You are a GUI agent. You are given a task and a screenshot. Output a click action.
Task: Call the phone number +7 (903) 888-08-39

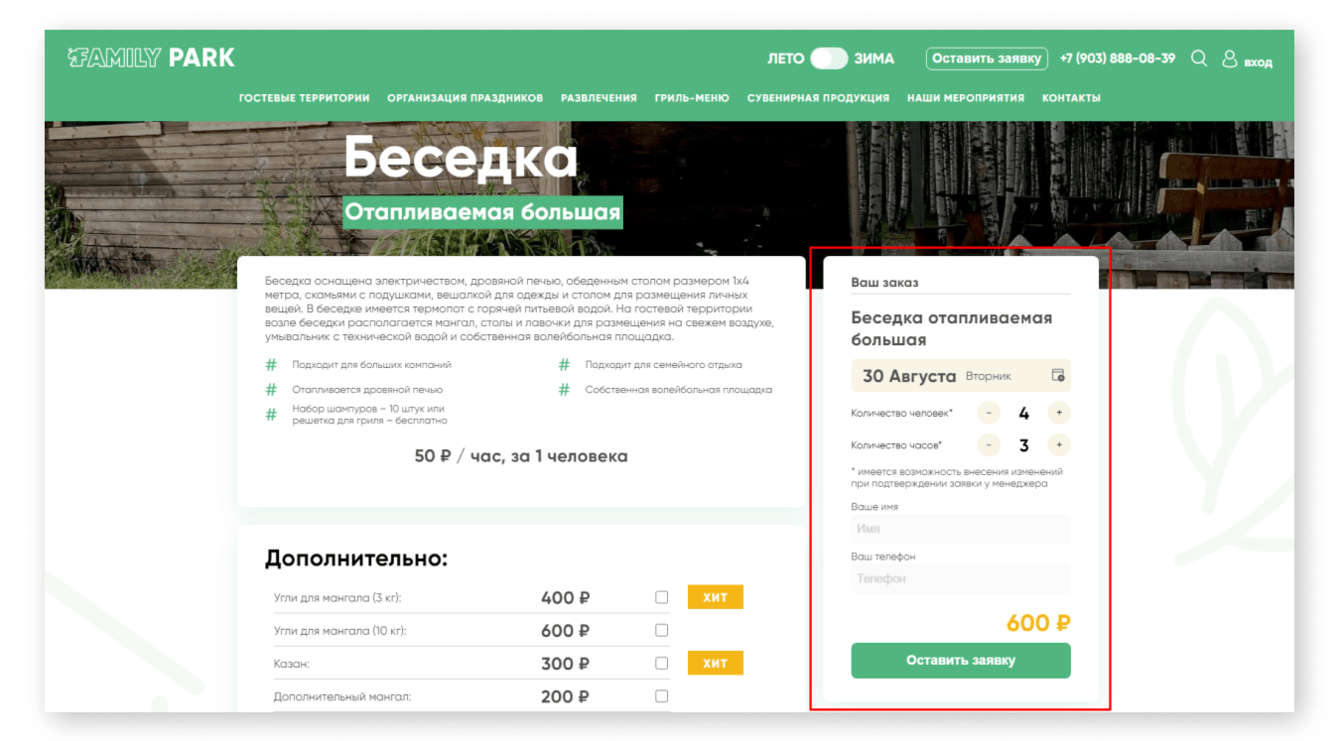[1118, 59]
